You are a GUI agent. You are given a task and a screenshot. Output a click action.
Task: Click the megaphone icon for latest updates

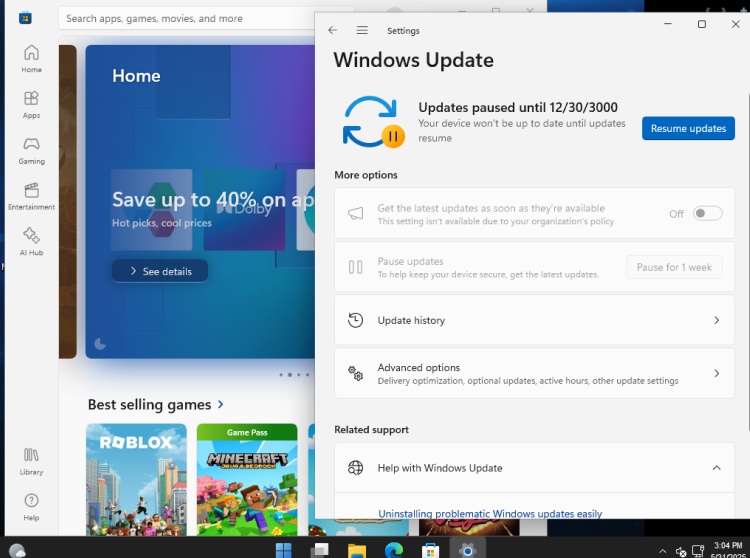(355, 213)
